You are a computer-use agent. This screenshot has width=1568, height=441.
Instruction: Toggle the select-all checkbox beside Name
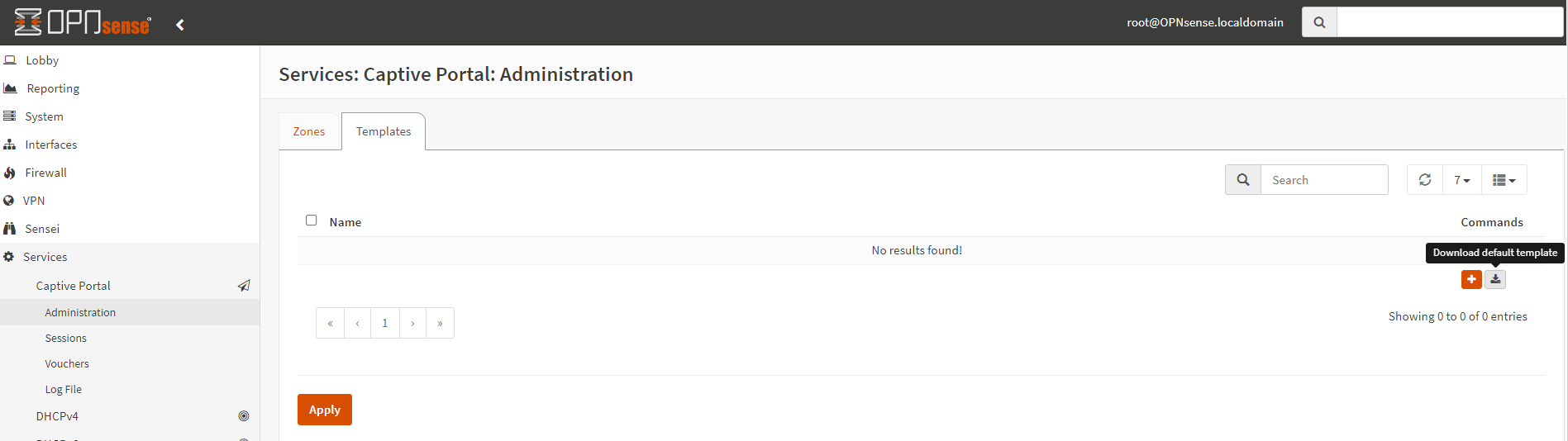click(312, 220)
